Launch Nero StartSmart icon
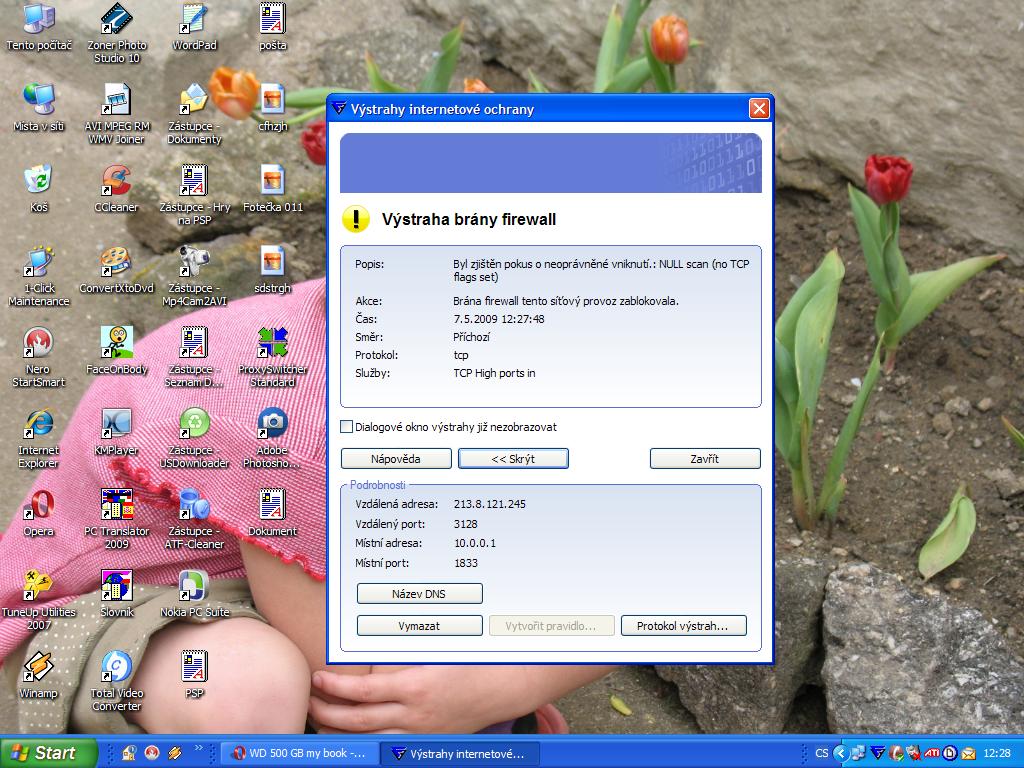This screenshot has height=768, width=1024. (x=38, y=344)
